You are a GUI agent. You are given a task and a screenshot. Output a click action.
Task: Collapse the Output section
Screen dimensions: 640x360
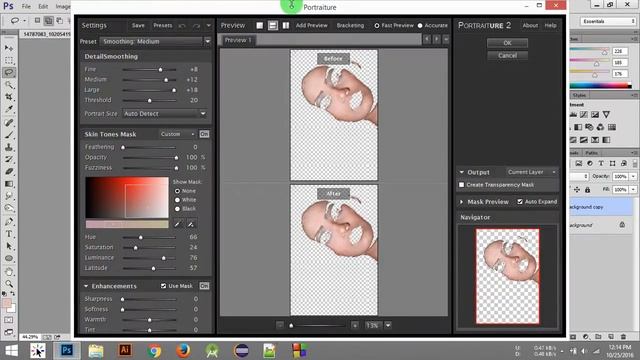click(x=462, y=172)
